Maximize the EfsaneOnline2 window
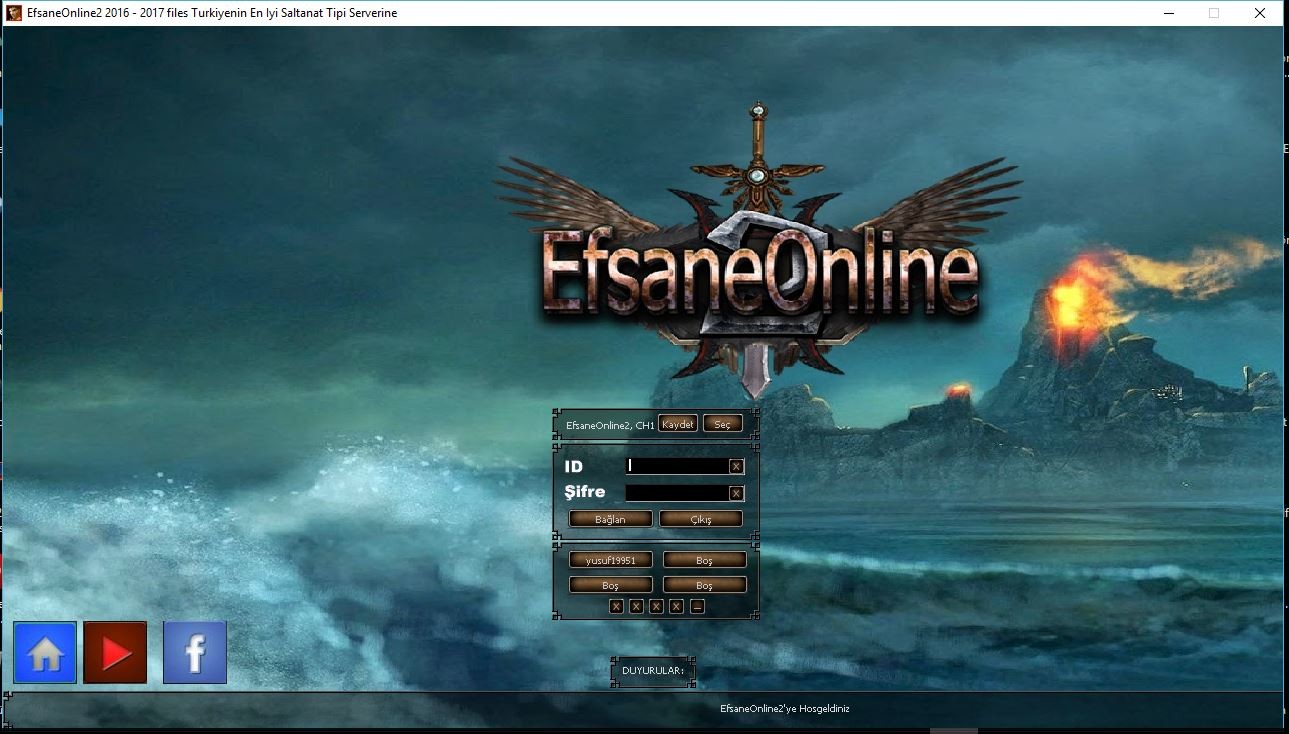 tap(1214, 13)
